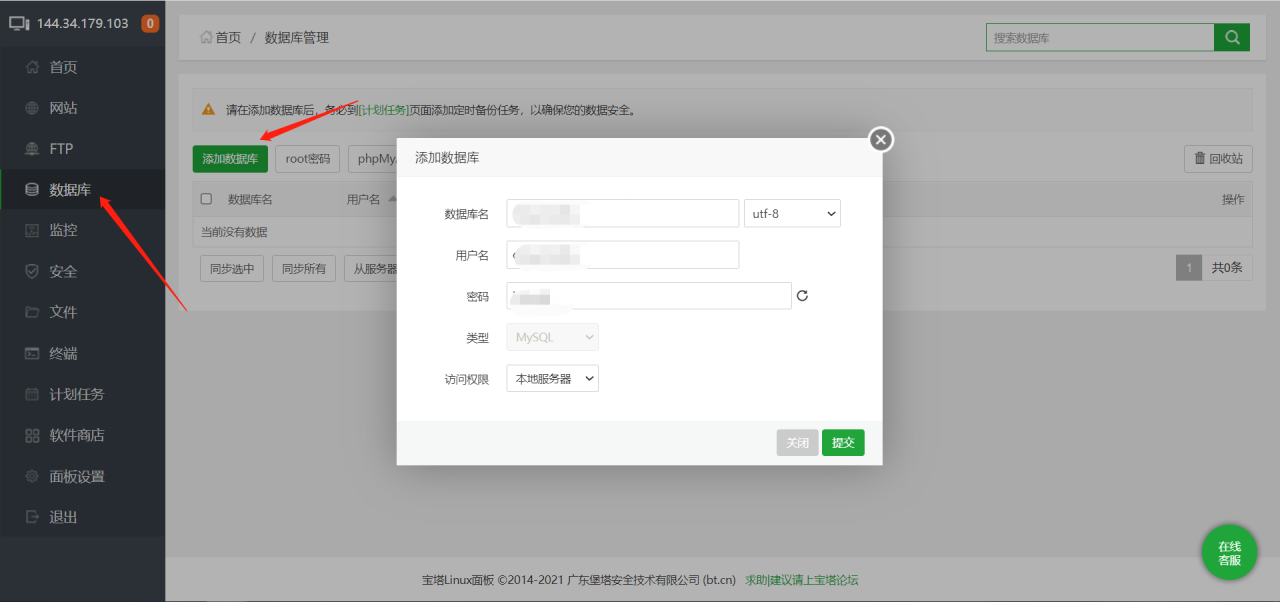Viewport: 1280px width, 602px height.
Task: Open the 安全 security shield icon
Action: (x=34, y=270)
